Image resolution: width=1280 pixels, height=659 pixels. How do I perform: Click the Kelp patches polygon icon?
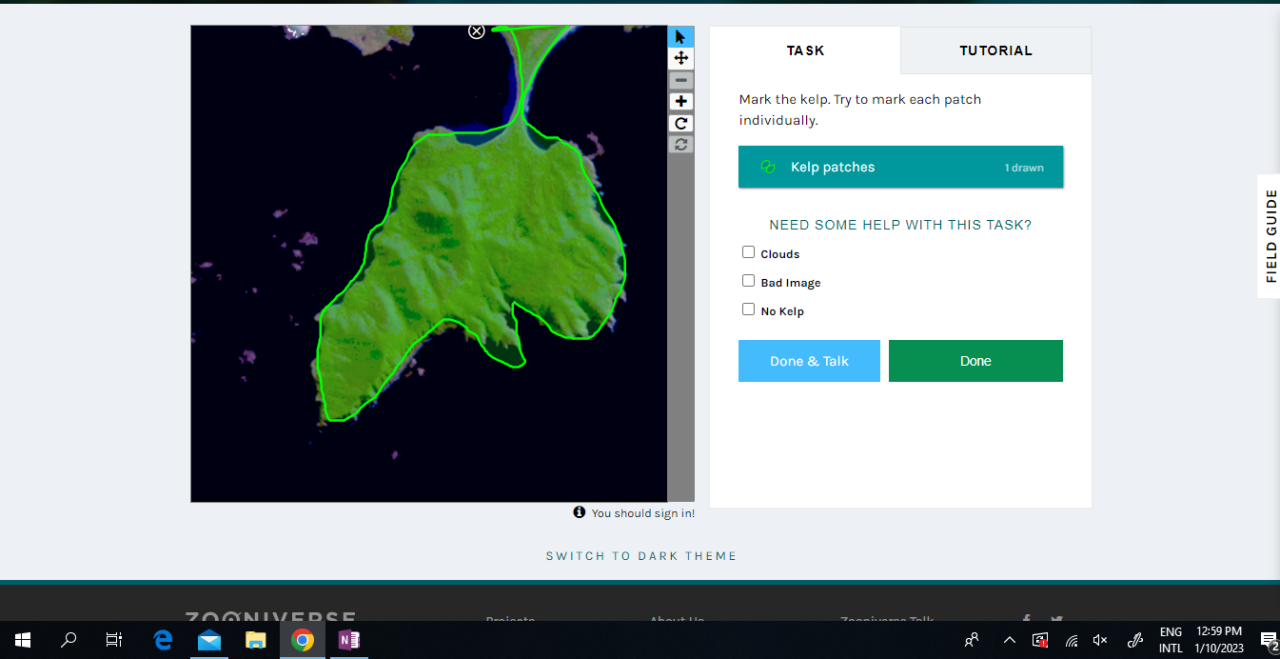(768, 167)
